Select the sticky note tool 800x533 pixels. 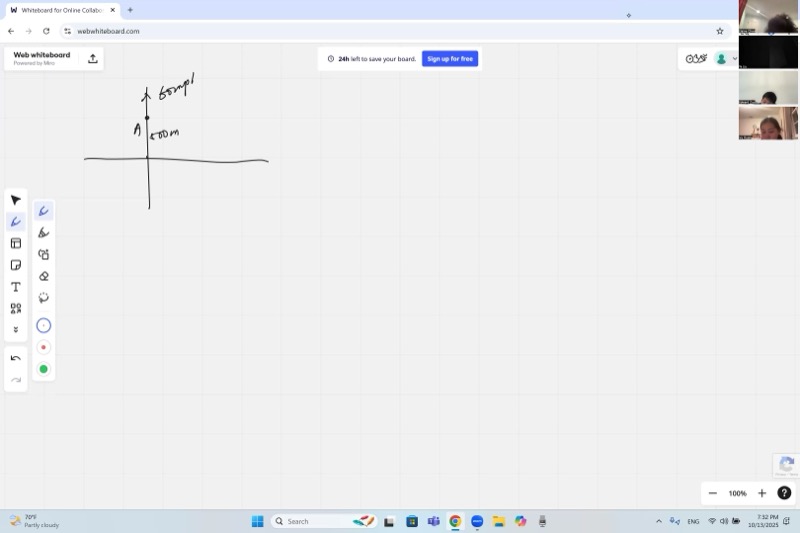[15, 265]
